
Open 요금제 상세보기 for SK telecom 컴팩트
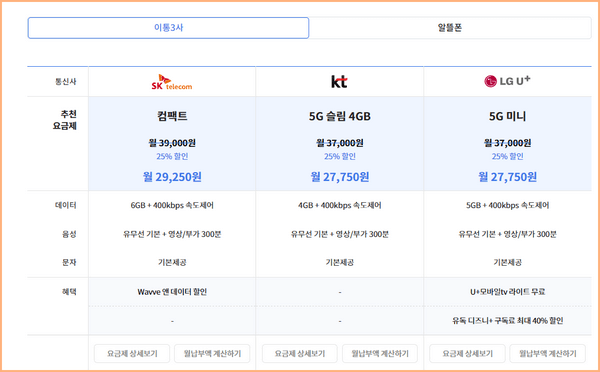132,353
